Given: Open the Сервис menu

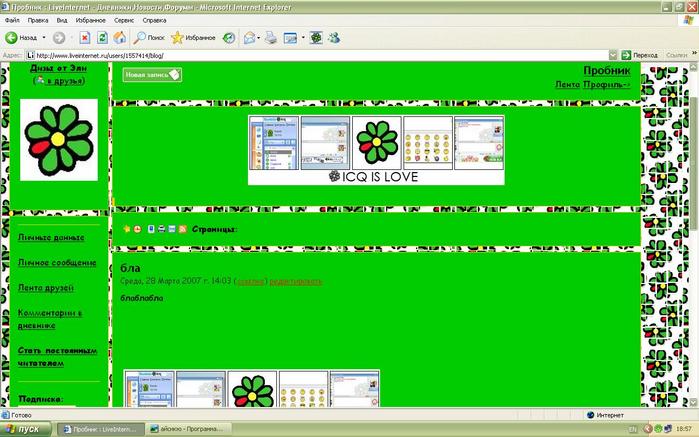Looking at the screenshot, I should point(124,21).
